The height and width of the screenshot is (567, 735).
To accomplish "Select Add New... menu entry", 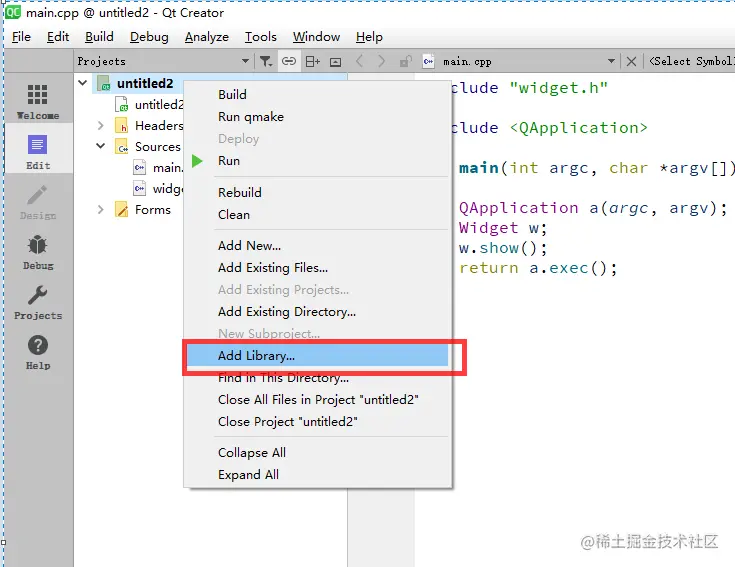I will coord(317,246).
